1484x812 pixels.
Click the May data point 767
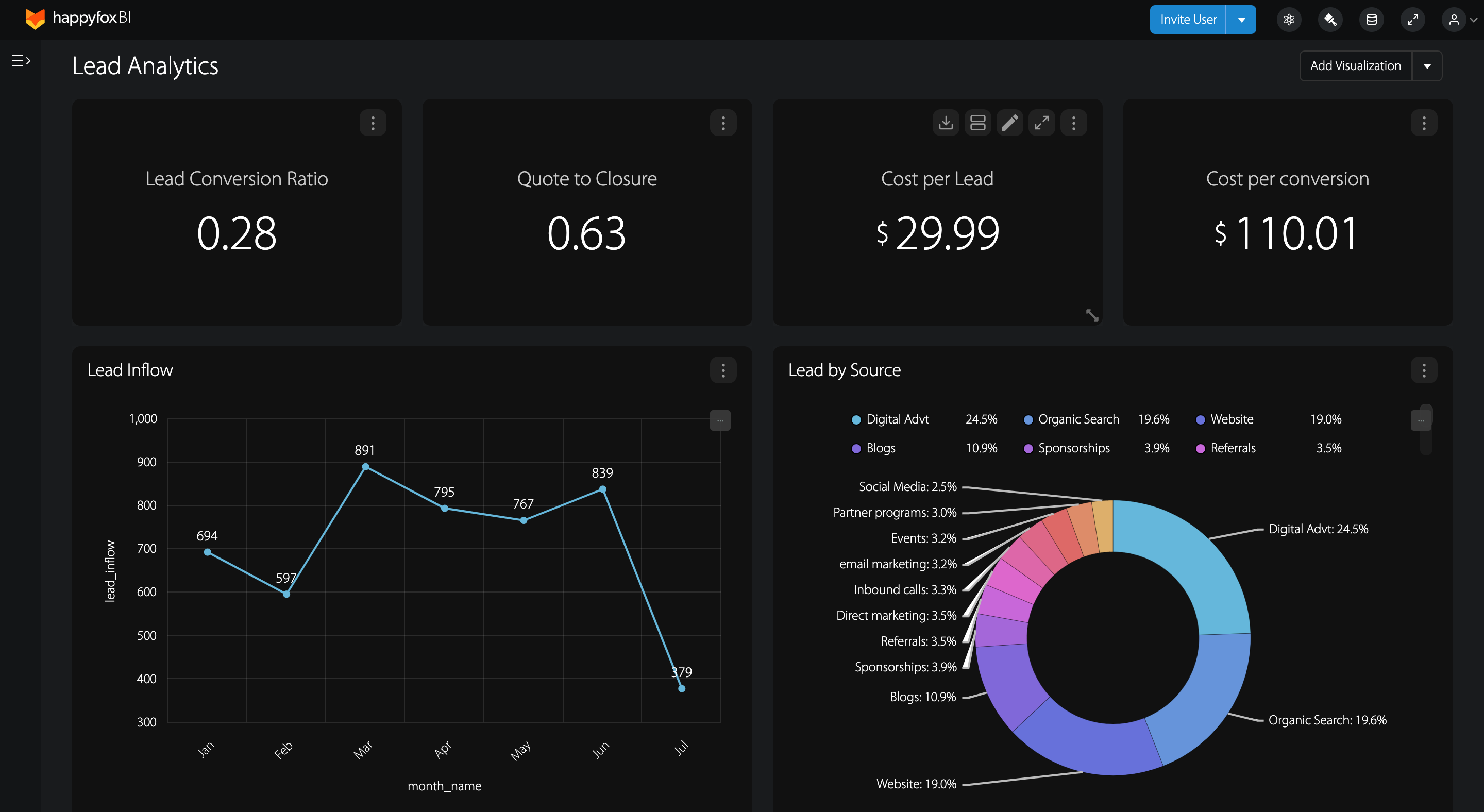tap(524, 520)
